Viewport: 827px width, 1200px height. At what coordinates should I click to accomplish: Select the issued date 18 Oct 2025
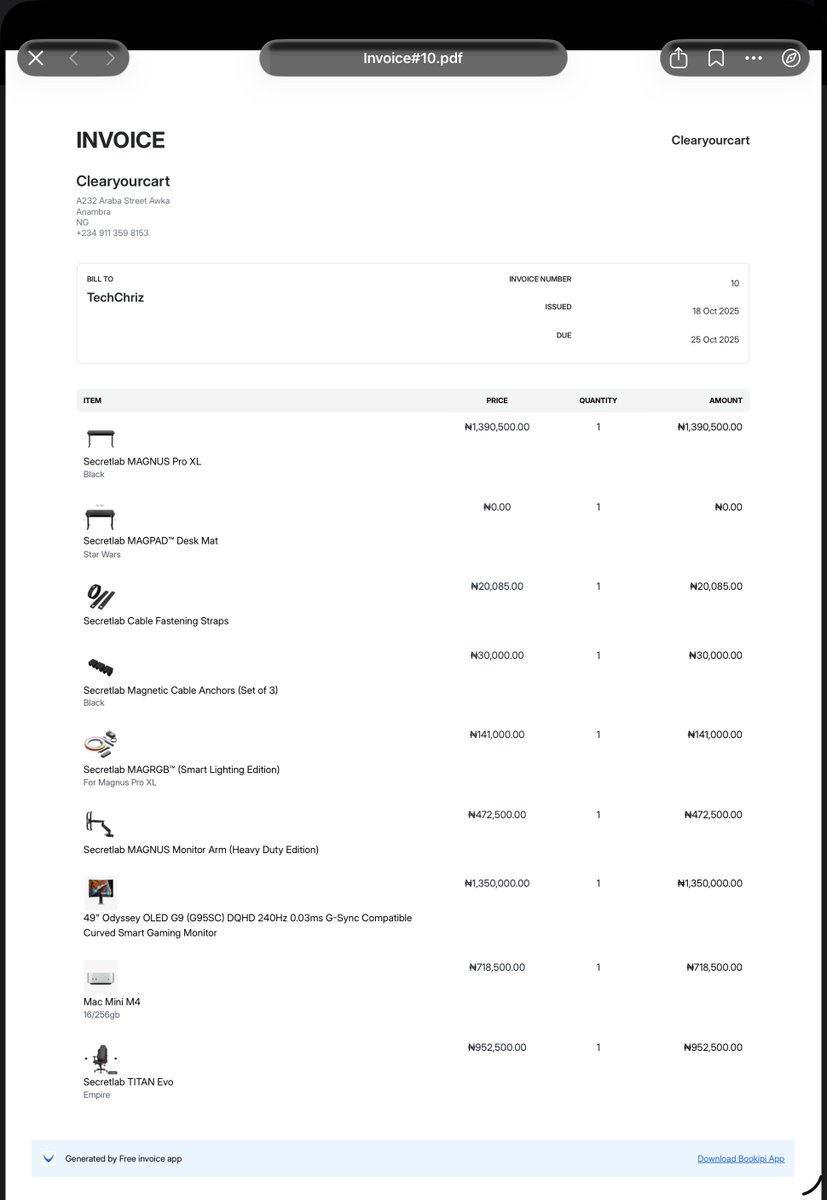(x=716, y=311)
